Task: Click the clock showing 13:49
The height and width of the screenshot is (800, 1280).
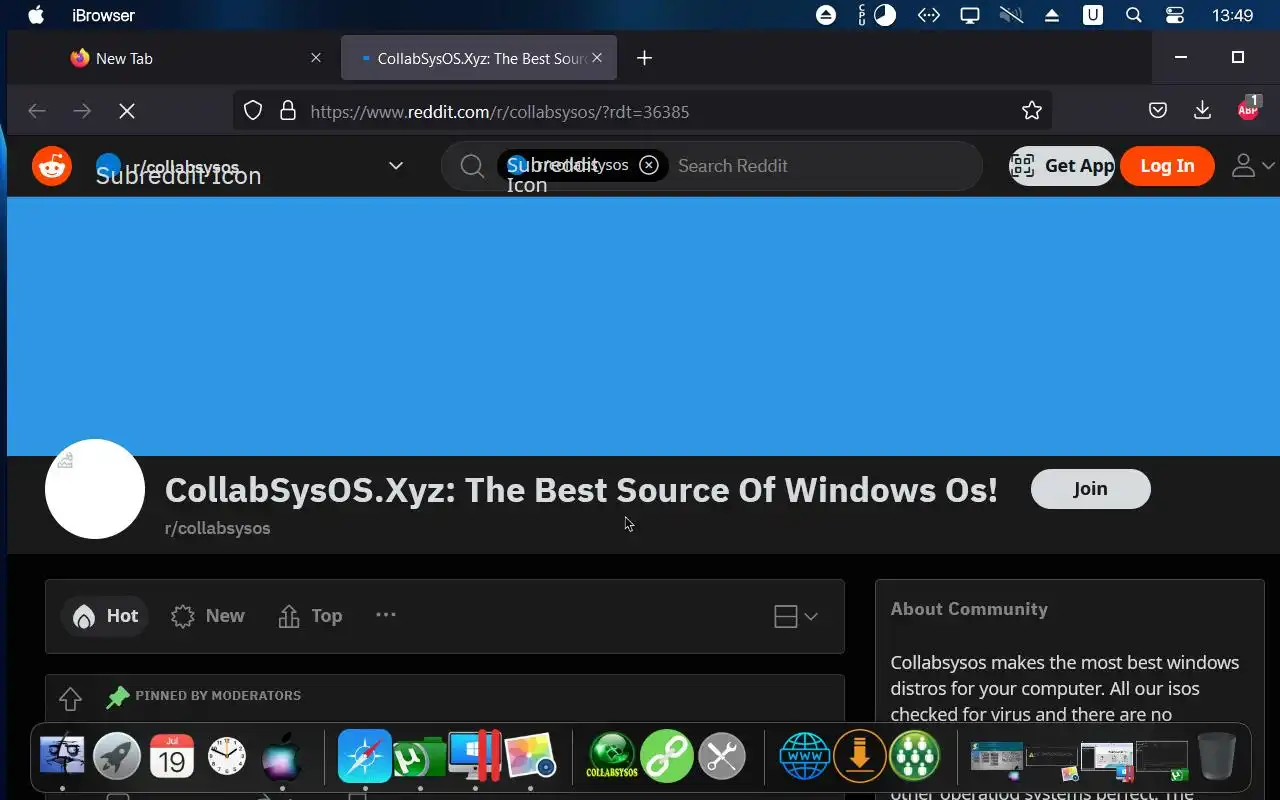Action: point(1232,15)
